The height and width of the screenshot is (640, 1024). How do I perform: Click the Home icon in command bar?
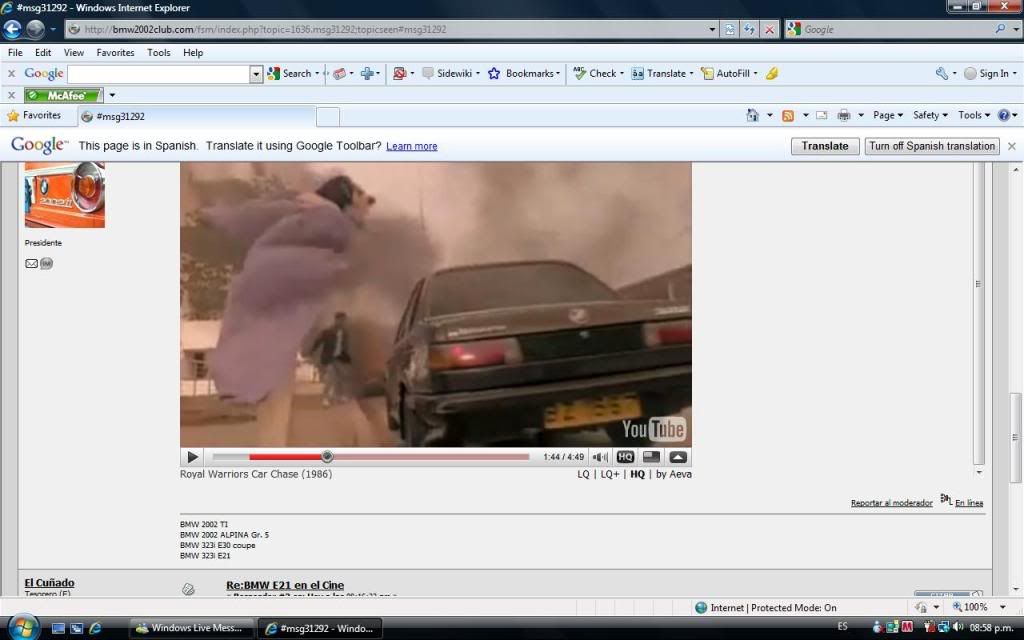[x=752, y=116]
